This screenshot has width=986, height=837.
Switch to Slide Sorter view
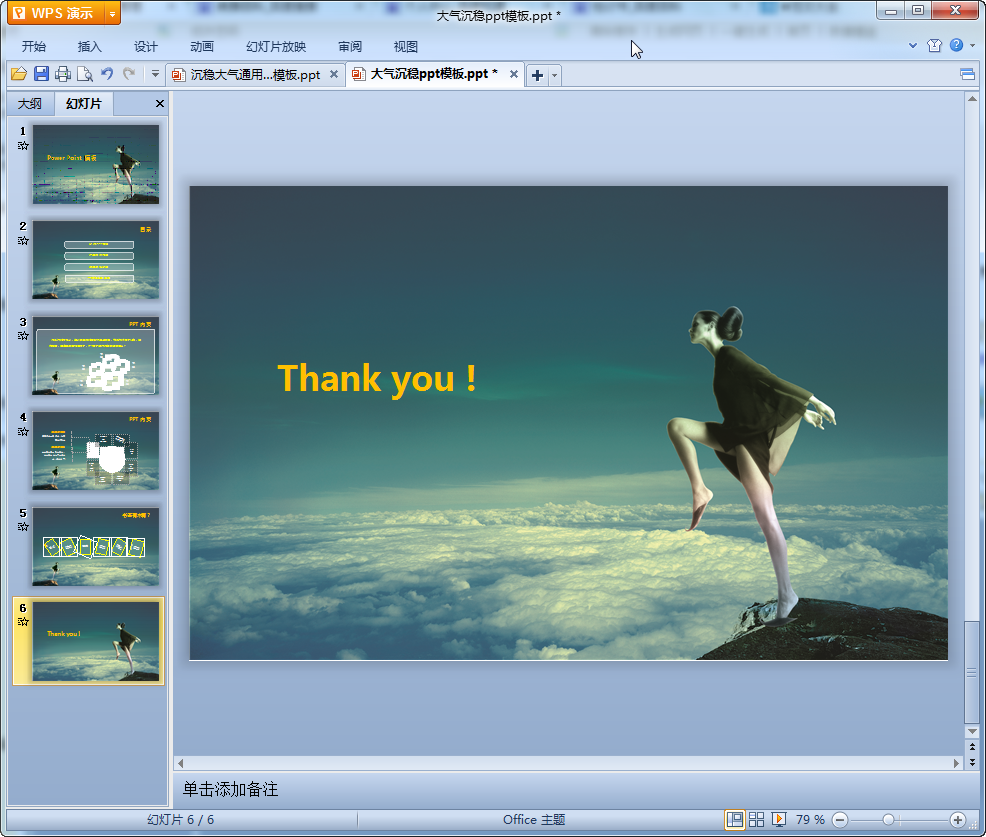(757, 820)
